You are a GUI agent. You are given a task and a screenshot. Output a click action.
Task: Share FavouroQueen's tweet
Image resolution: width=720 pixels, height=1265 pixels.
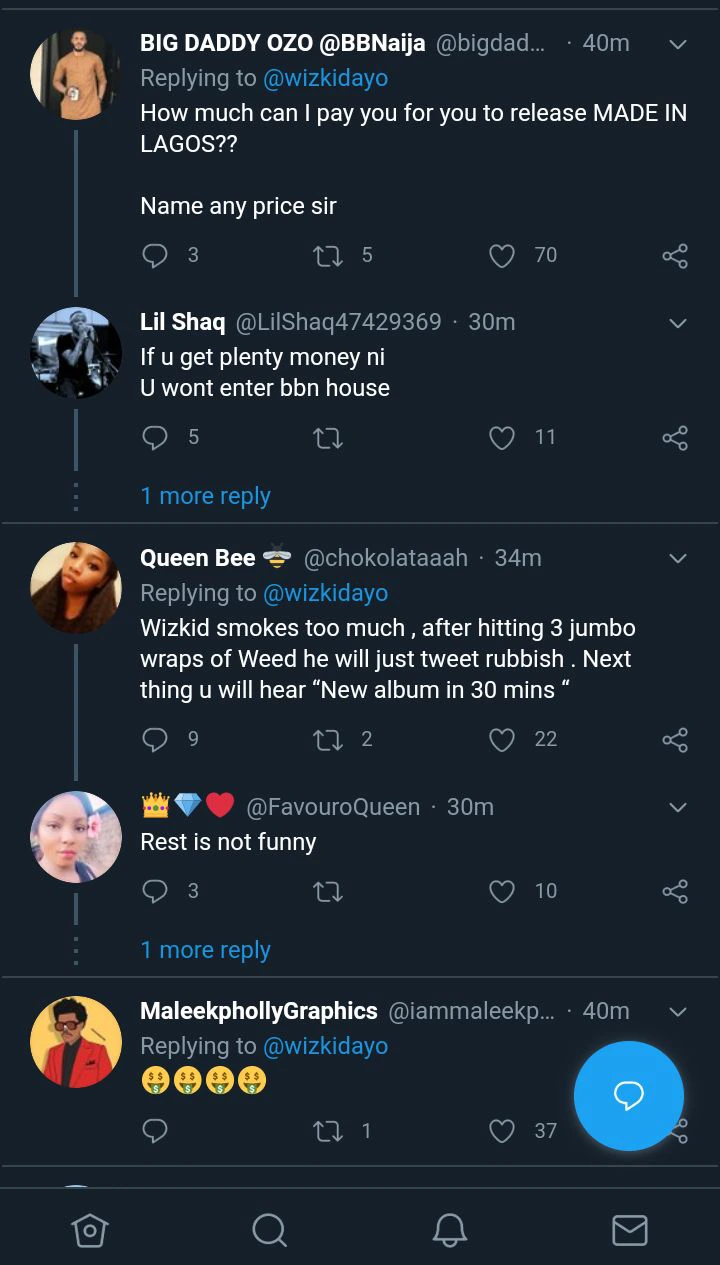(675, 891)
